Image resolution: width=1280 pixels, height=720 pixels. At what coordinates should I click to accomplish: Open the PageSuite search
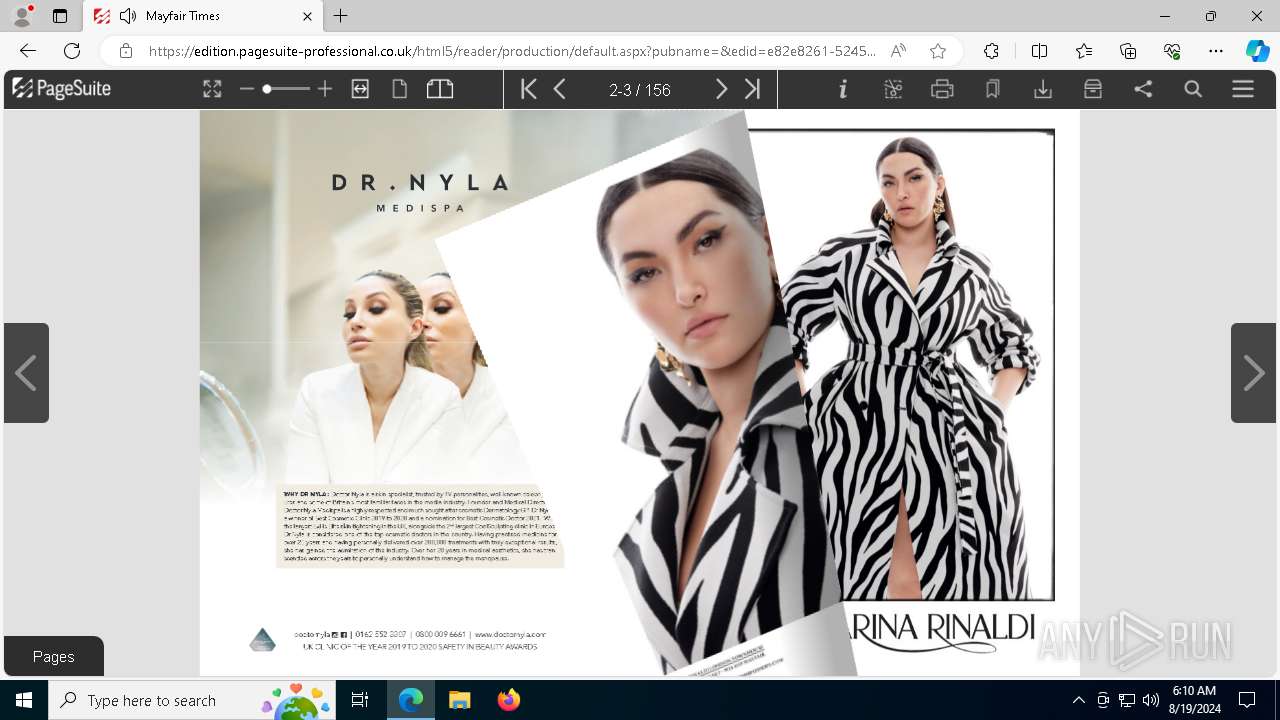pos(1193,89)
